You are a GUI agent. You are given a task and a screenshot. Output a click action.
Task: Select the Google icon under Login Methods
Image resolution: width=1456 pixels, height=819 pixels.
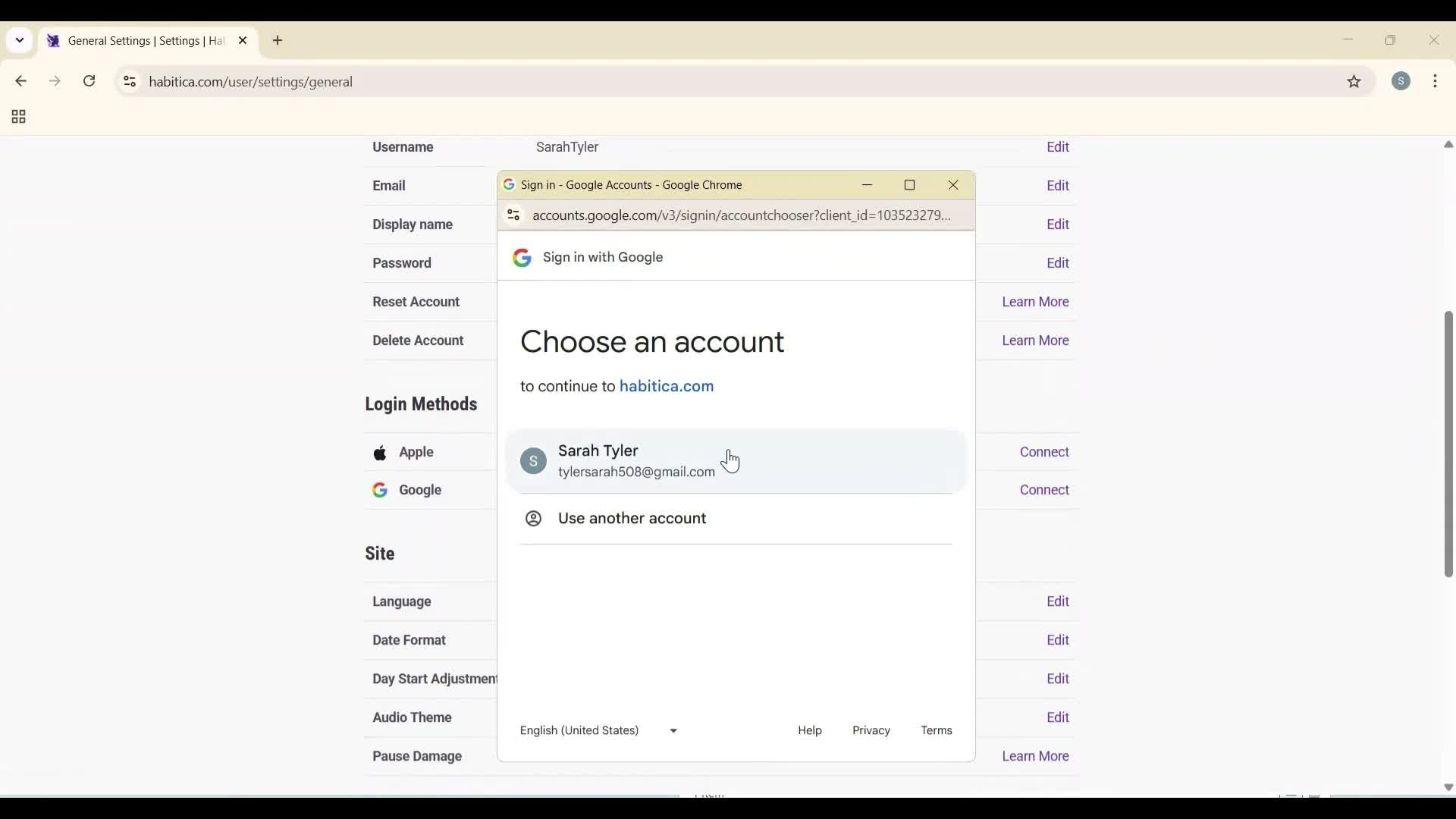point(380,490)
